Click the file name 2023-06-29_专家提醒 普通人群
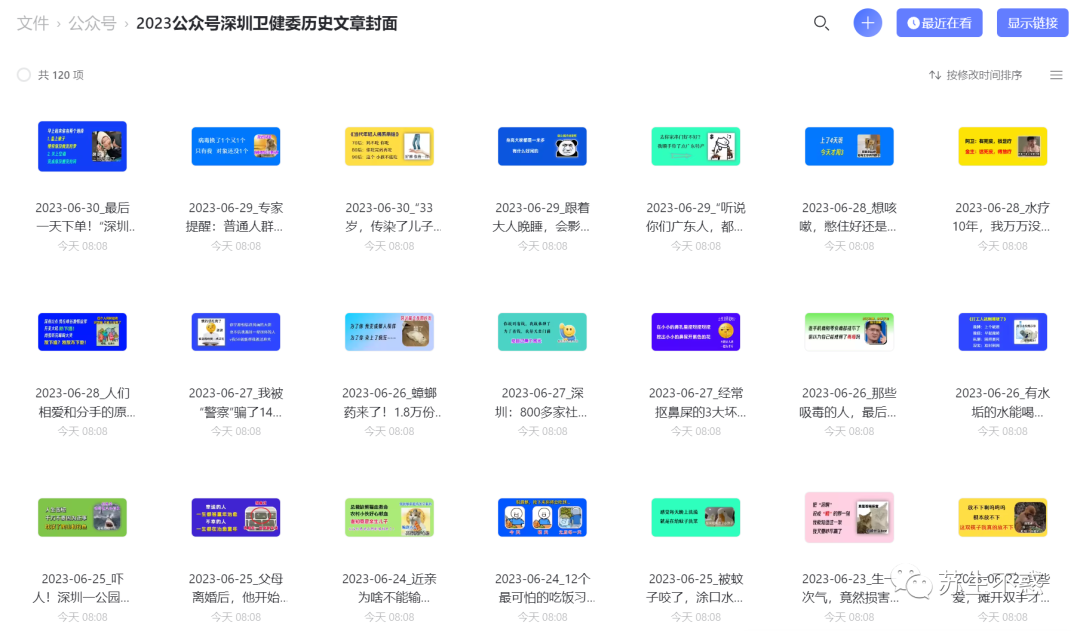The width and height of the screenshot is (1080, 631). pos(235,217)
